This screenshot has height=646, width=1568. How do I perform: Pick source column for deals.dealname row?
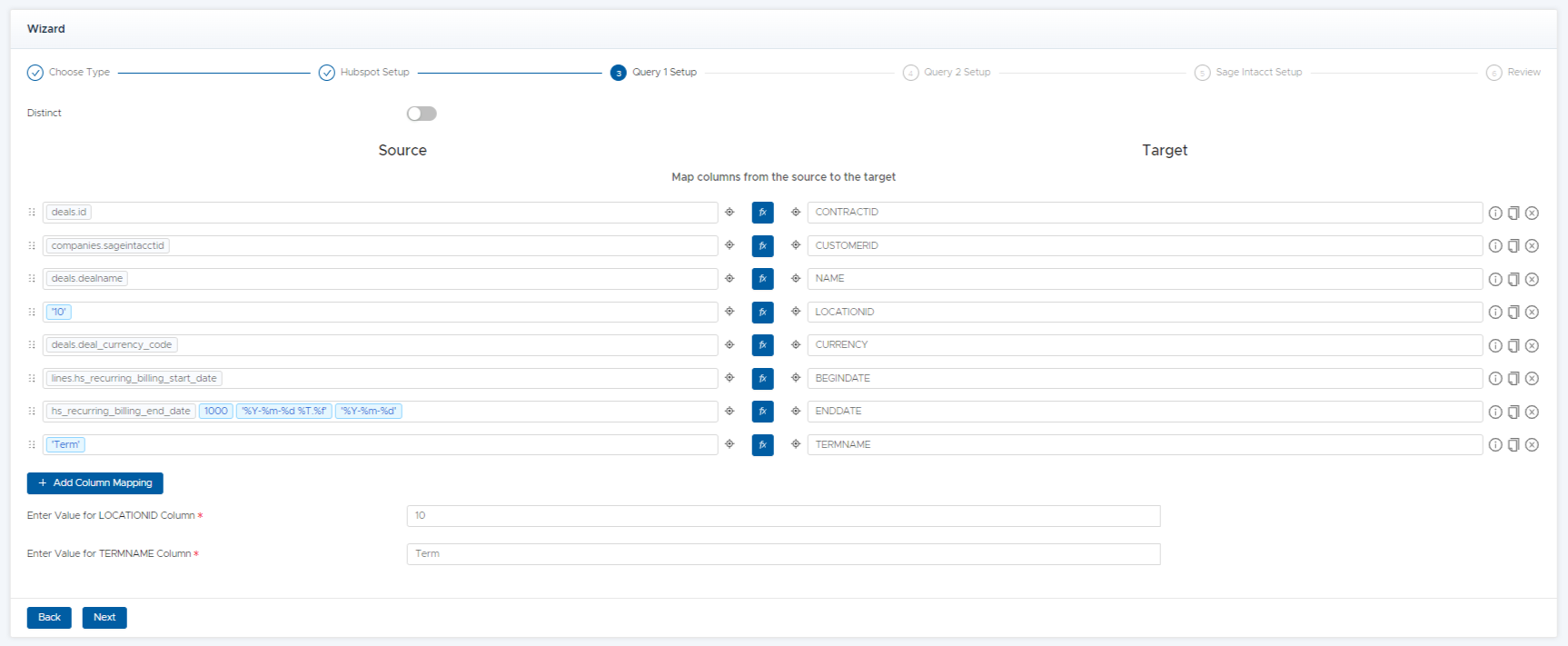click(729, 278)
